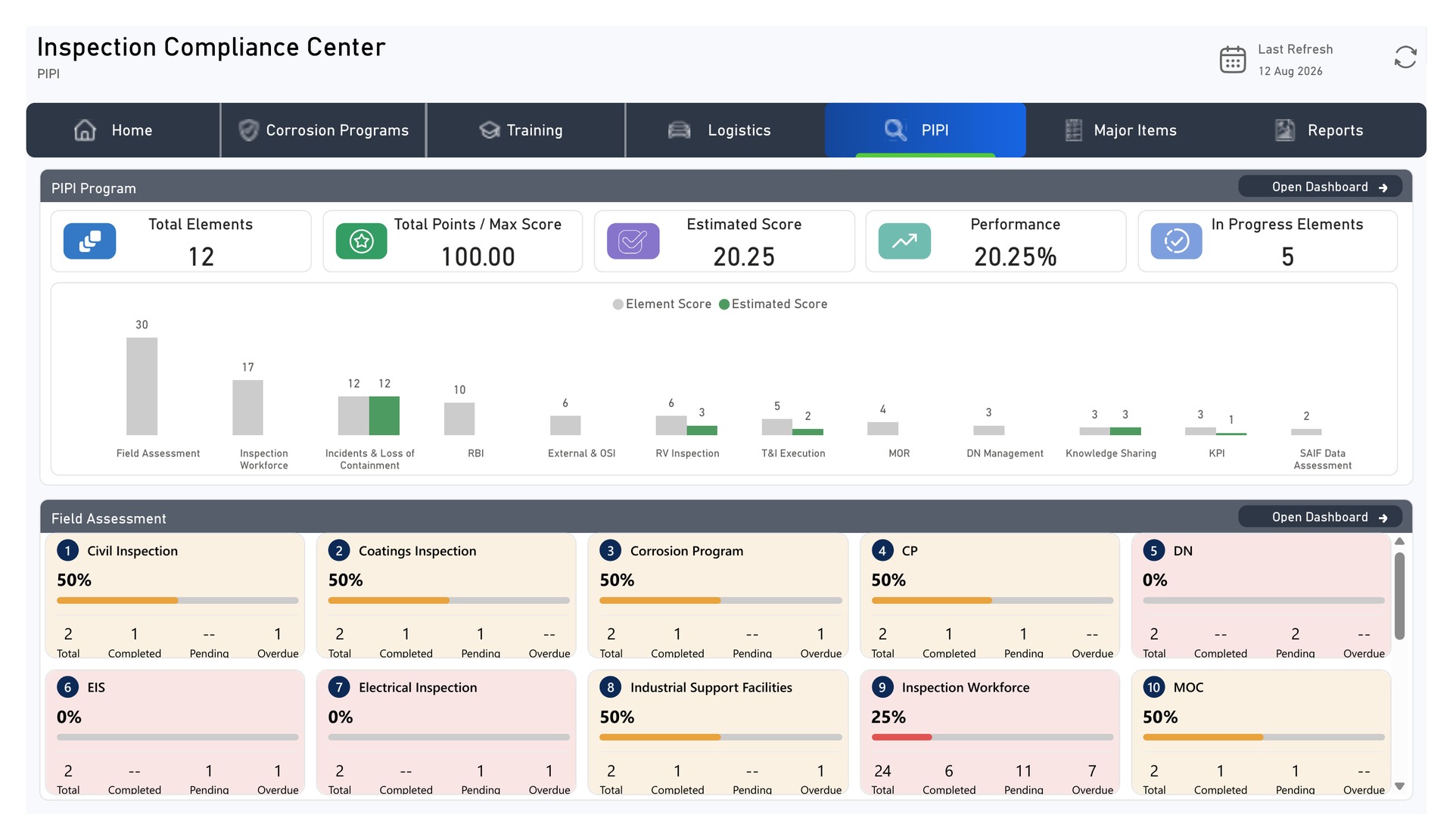
Task: Click the Performance trend arrow icon
Action: tap(904, 241)
